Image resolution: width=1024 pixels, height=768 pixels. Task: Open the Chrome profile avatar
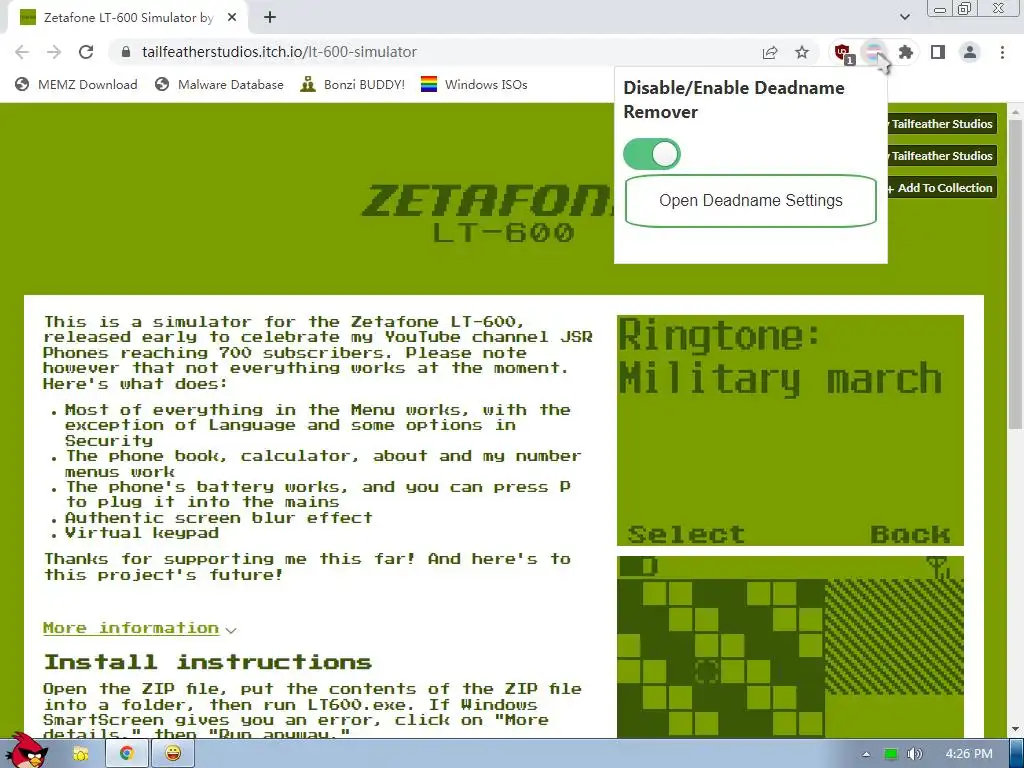(970, 52)
